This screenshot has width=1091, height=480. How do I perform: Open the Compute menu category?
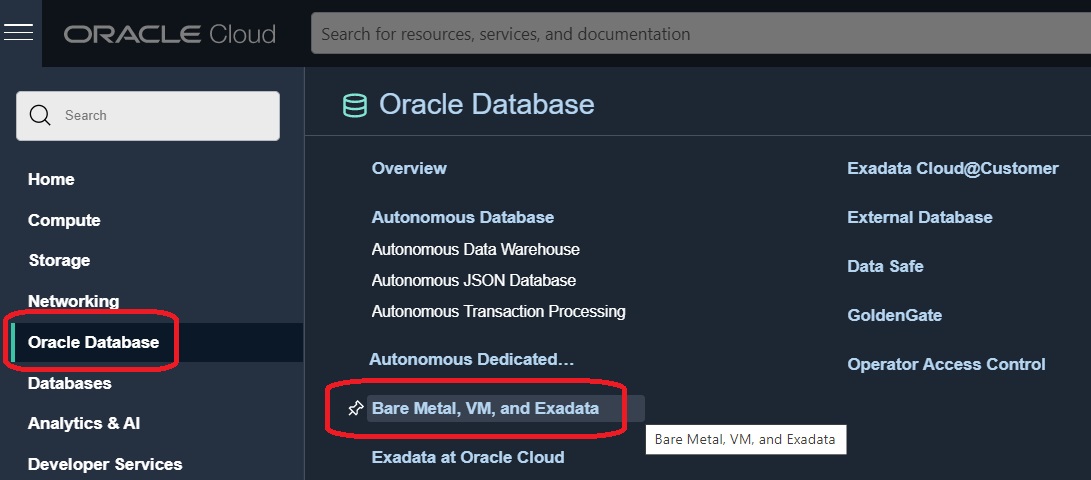(64, 221)
